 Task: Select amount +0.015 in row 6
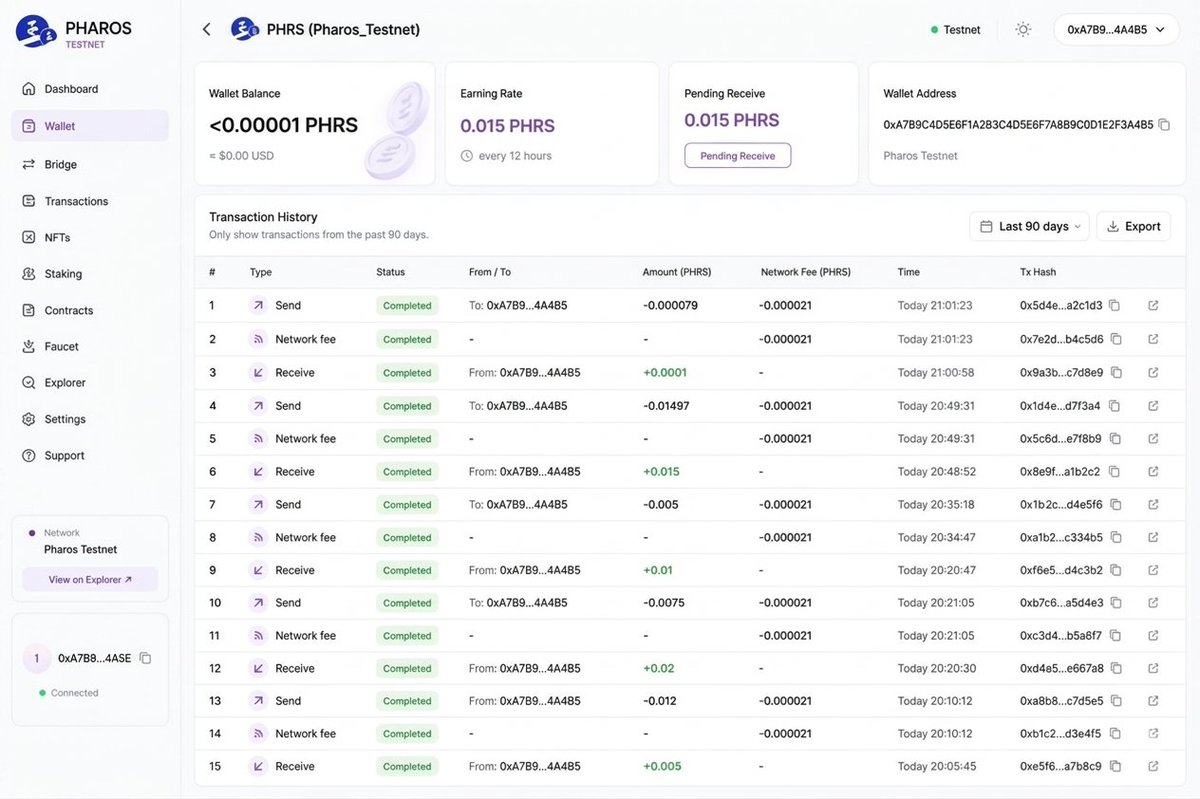click(661, 471)
